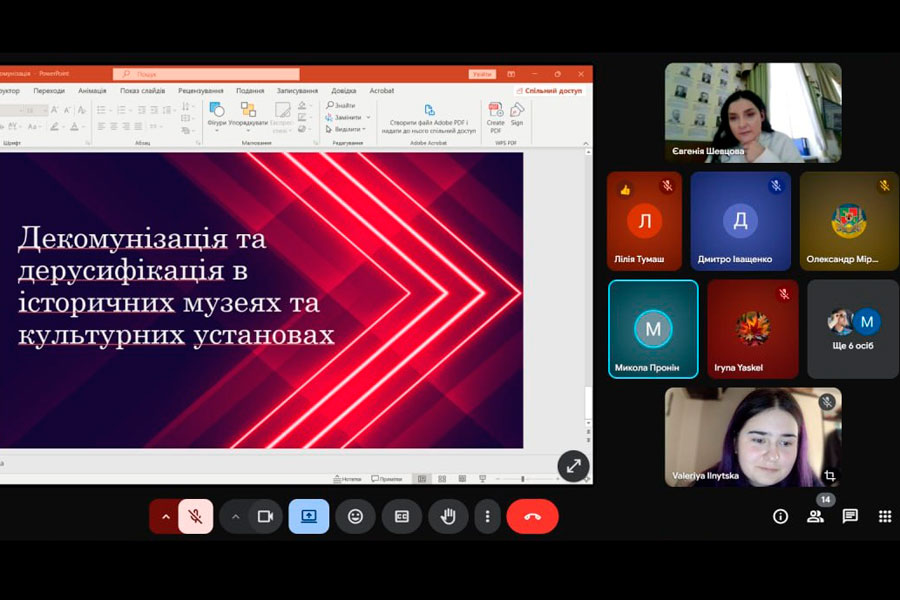Select Лілія Тумаш participant tile
900x600 pixels.
tap(645, 221)
